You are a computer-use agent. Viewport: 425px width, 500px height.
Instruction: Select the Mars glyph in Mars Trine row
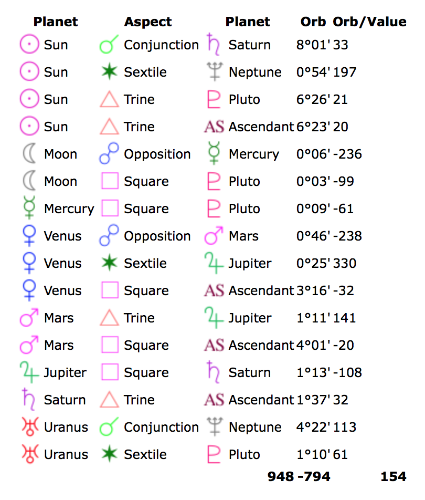point(29,317)
